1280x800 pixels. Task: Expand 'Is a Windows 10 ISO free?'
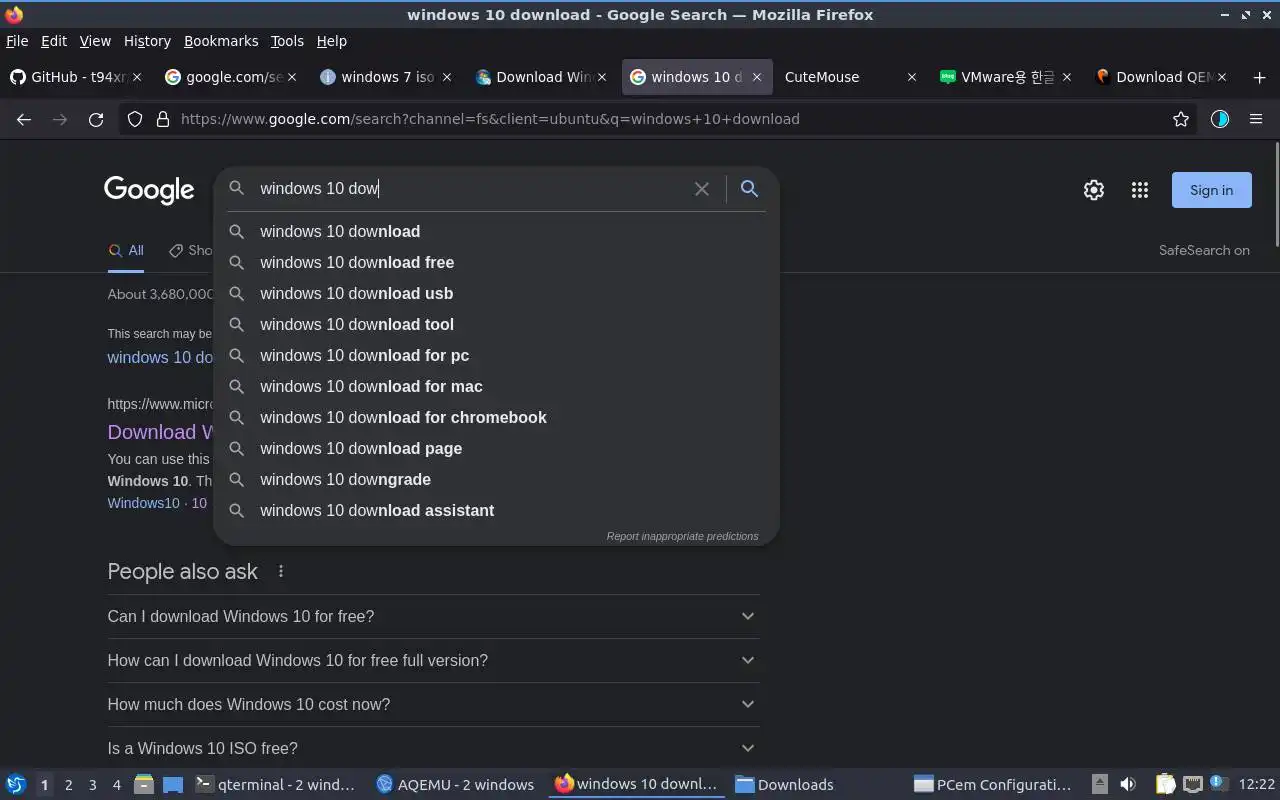433,748
